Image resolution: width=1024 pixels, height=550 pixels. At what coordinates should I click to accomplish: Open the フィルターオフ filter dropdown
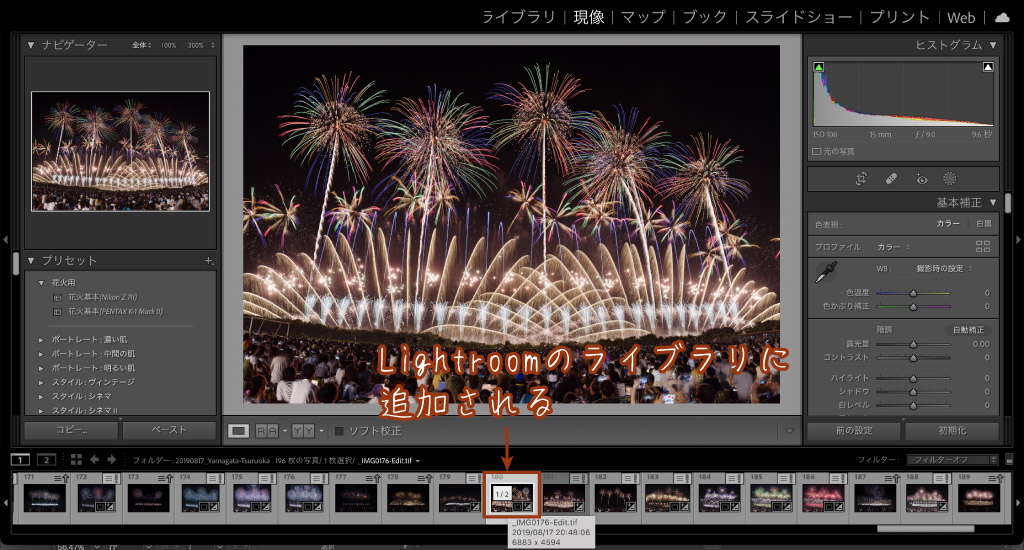(x=952, y=460)
